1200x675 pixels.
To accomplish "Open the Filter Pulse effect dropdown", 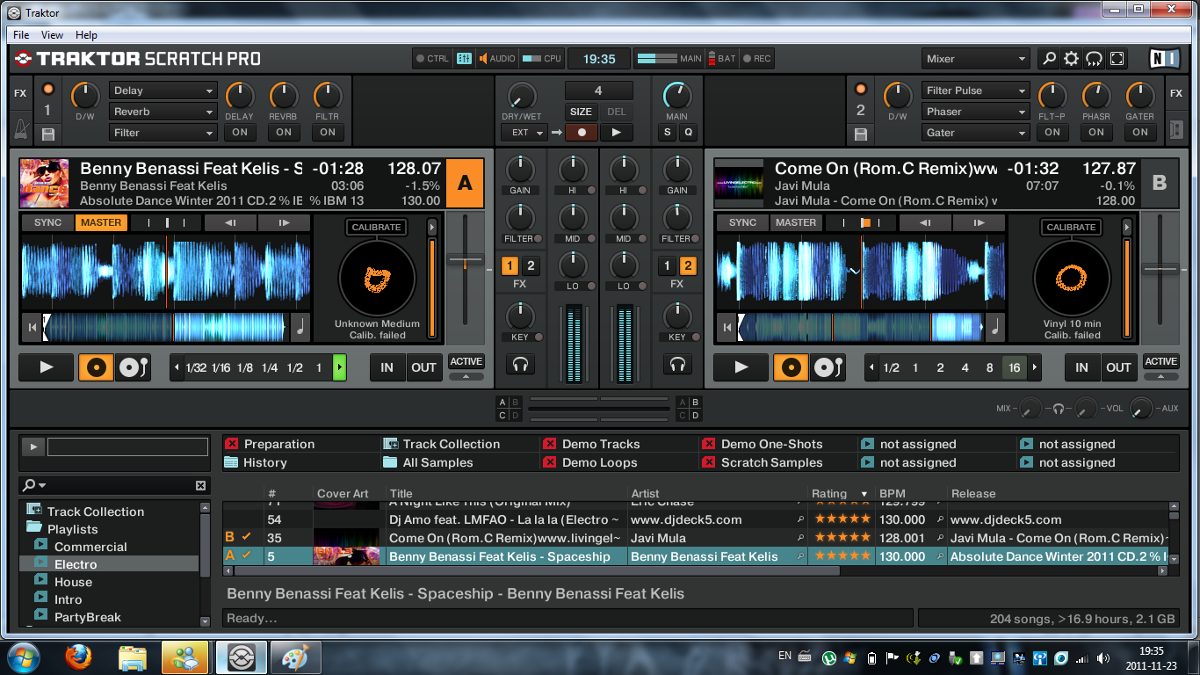I will 975,90.
